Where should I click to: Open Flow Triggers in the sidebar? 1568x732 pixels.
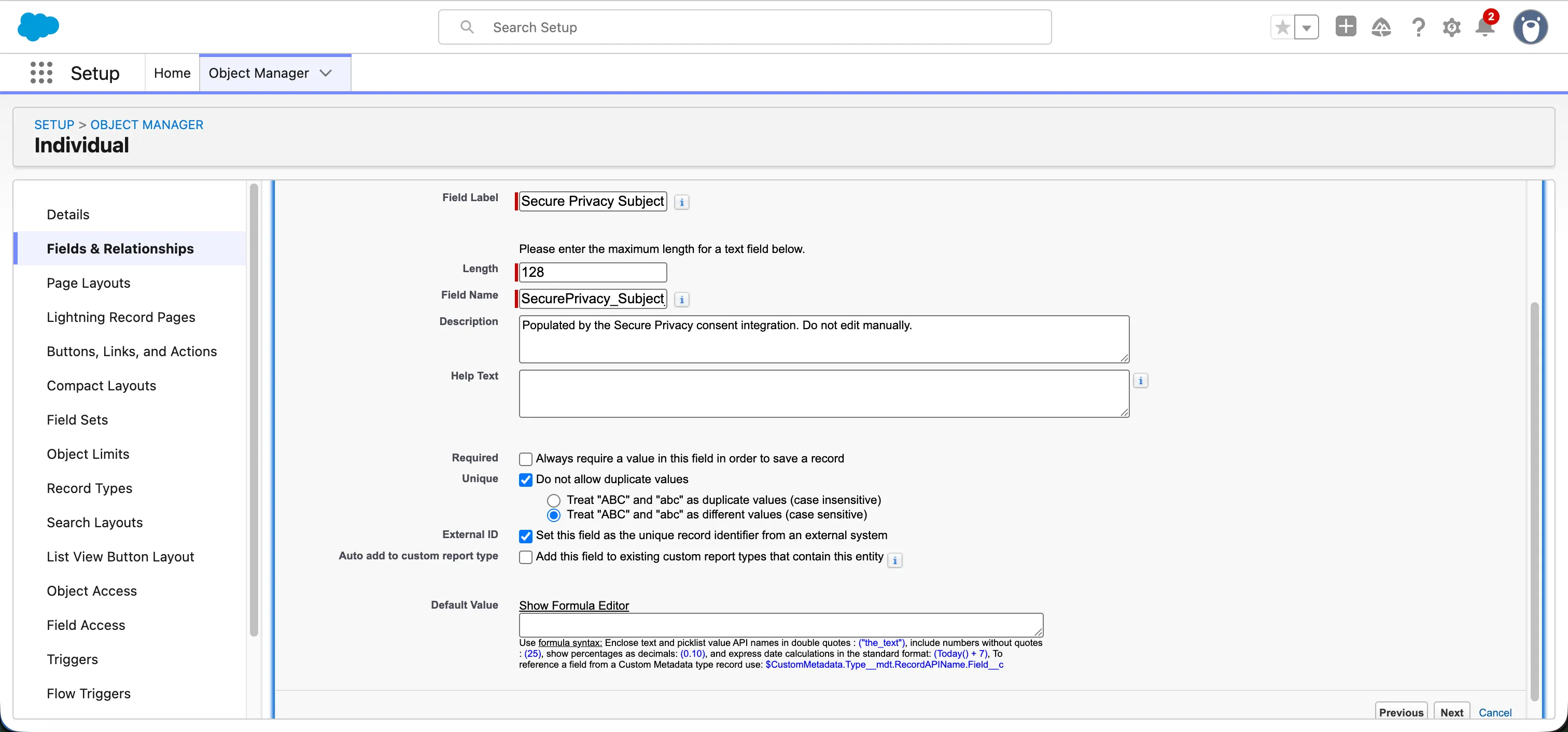89,694
